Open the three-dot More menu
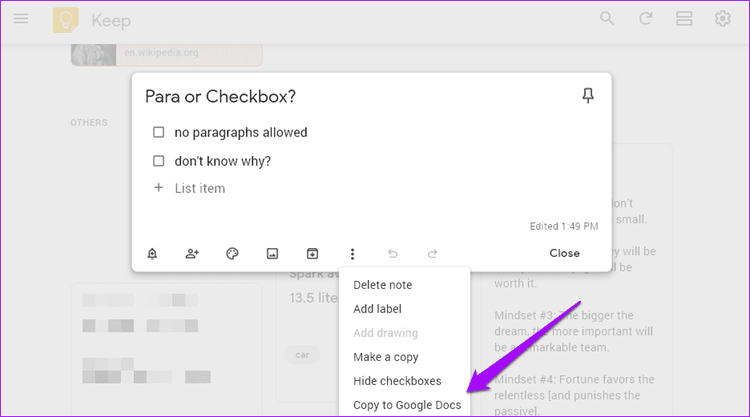 pos(353,253)
